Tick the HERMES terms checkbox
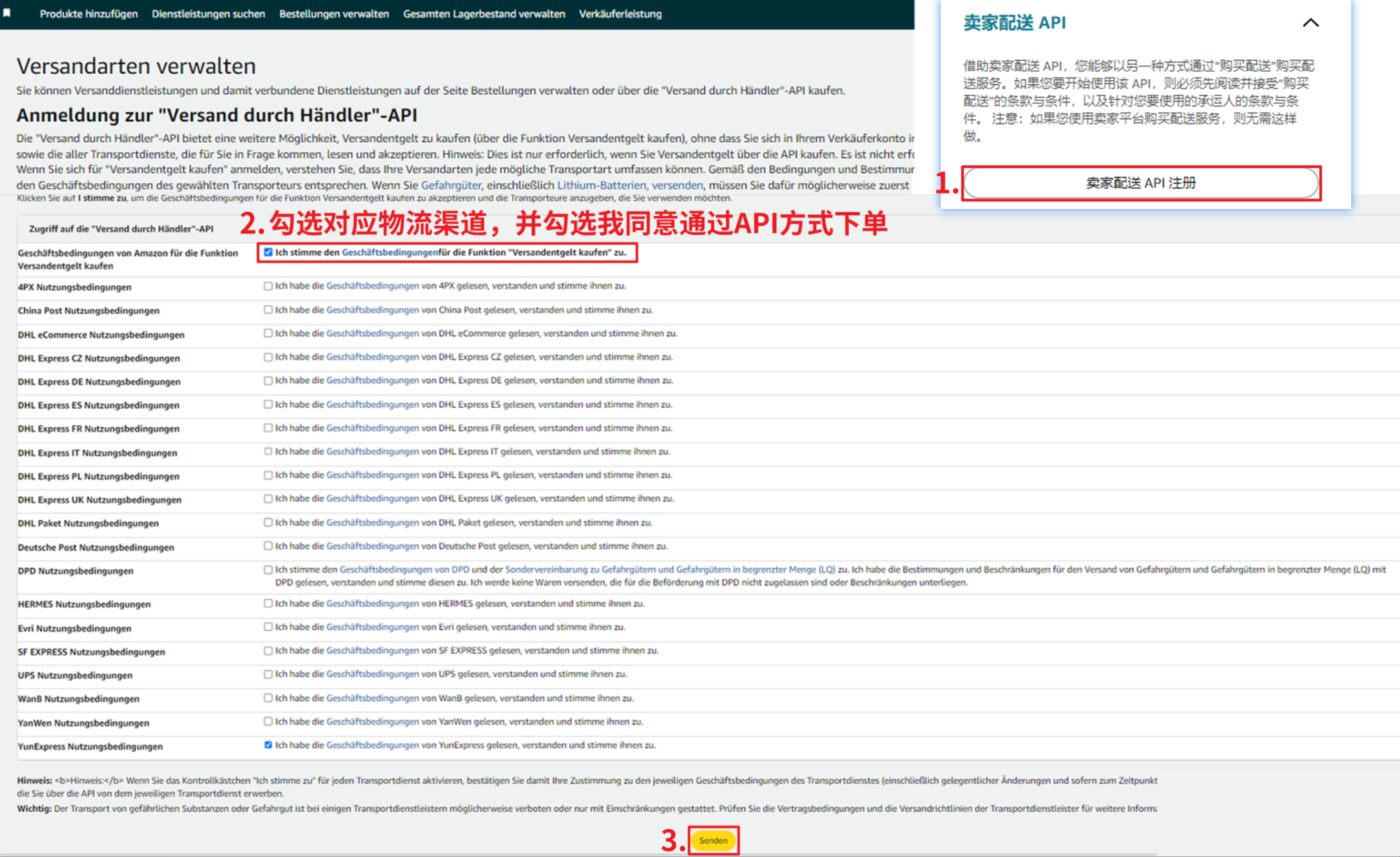Viewport: 1400px width, 857px height. pos(268,604)
